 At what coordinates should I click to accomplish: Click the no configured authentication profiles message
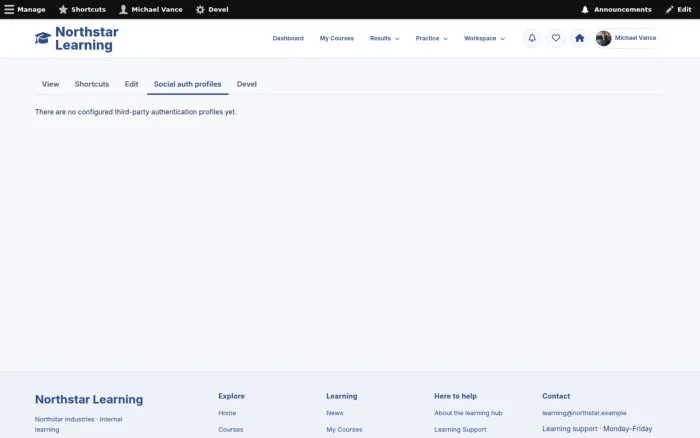(136, 112)
